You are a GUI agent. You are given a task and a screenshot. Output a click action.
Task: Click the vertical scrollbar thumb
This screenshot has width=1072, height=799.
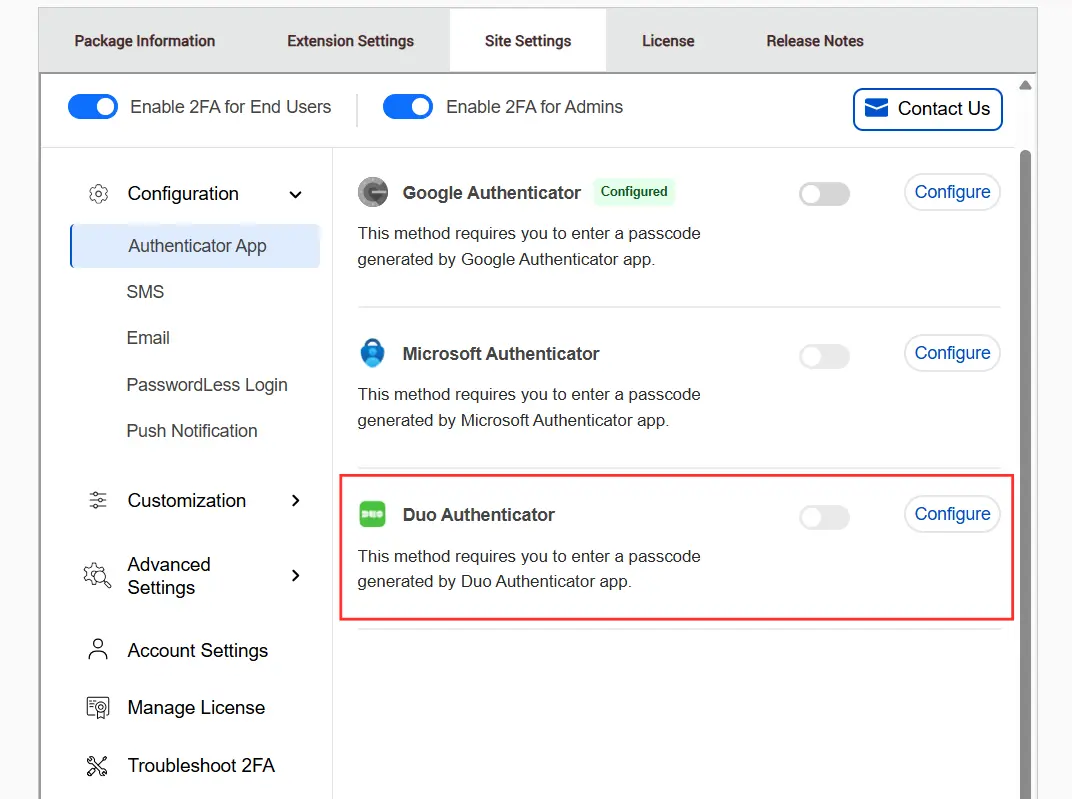point(1025,472)
